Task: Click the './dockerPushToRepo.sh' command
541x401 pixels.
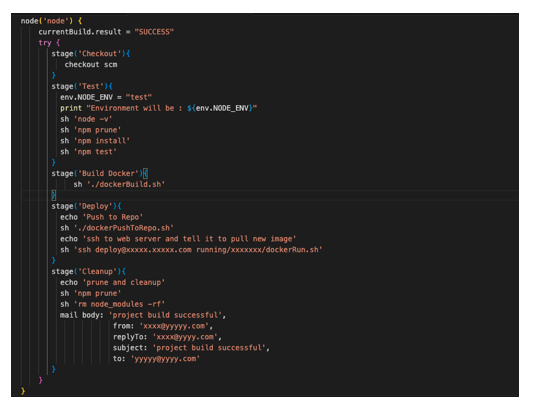Action: [x=124, y=228]
